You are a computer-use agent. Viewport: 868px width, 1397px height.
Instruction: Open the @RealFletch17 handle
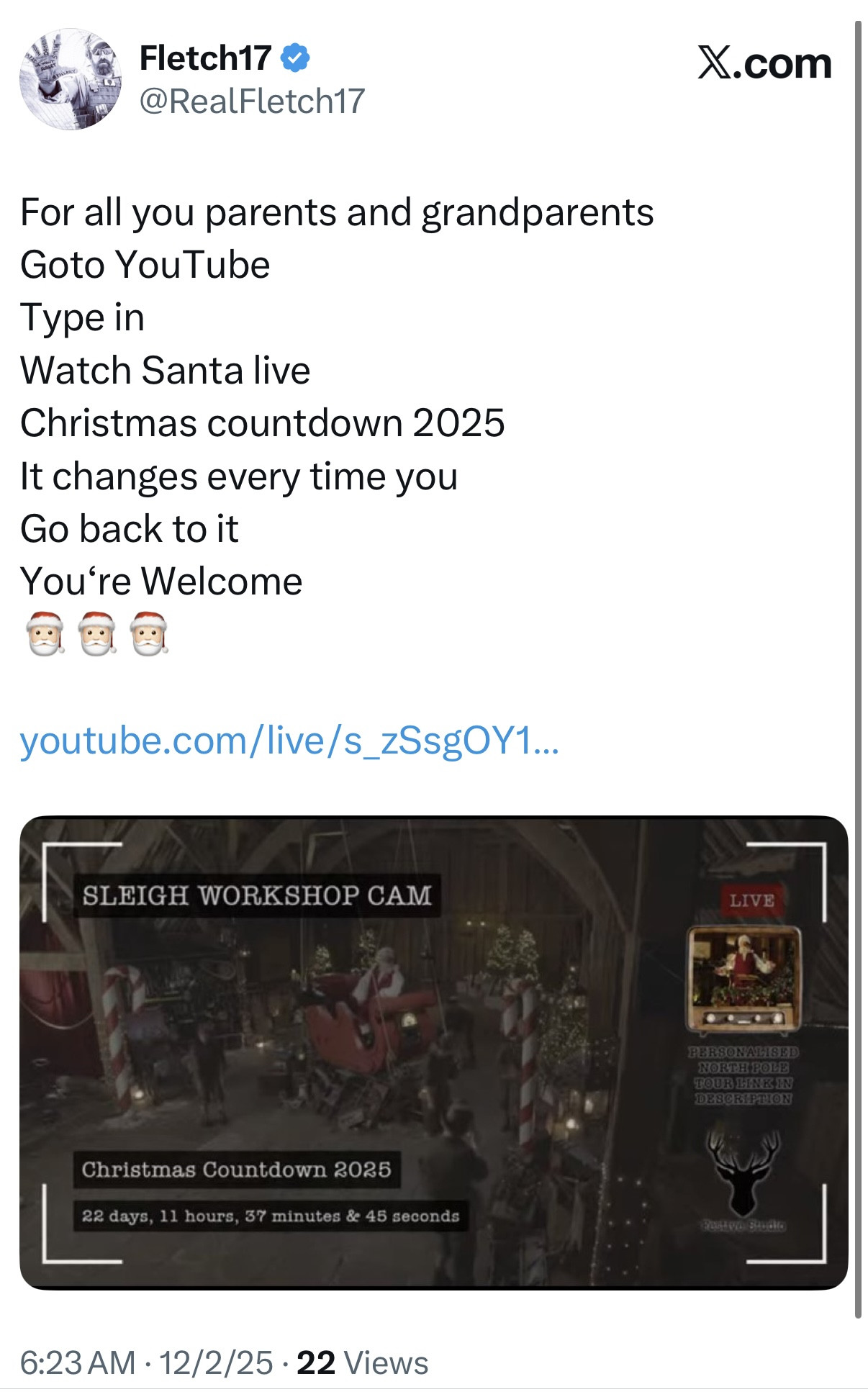click(252, 101)
